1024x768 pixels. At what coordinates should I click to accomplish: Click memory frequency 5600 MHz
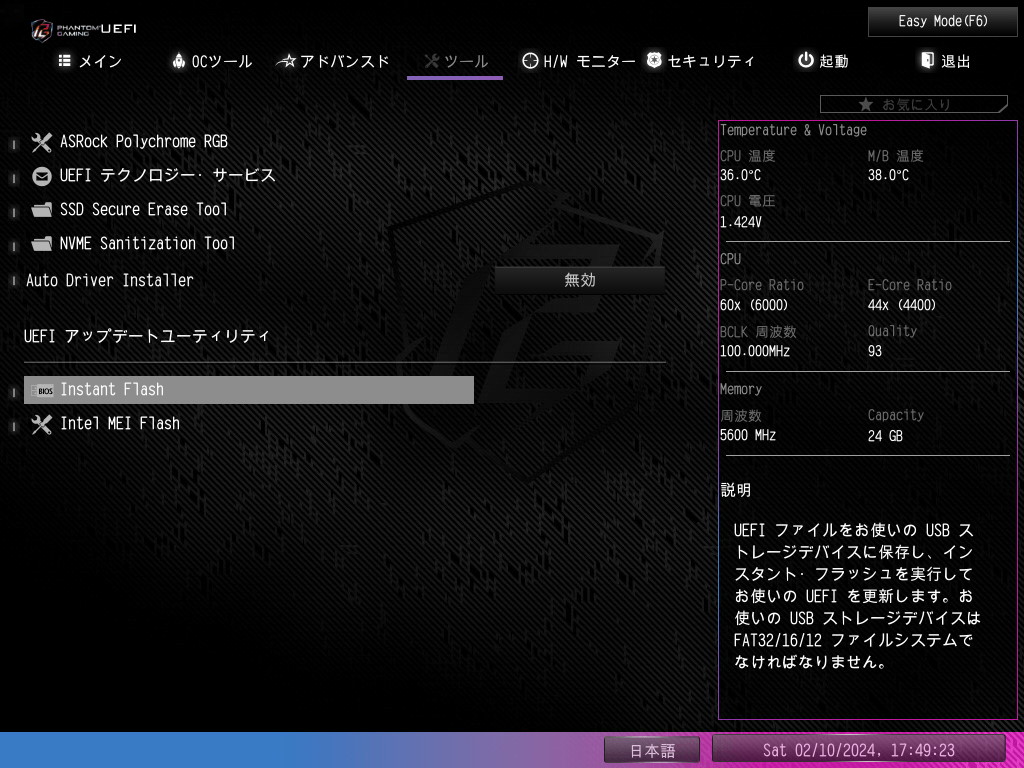748,436
